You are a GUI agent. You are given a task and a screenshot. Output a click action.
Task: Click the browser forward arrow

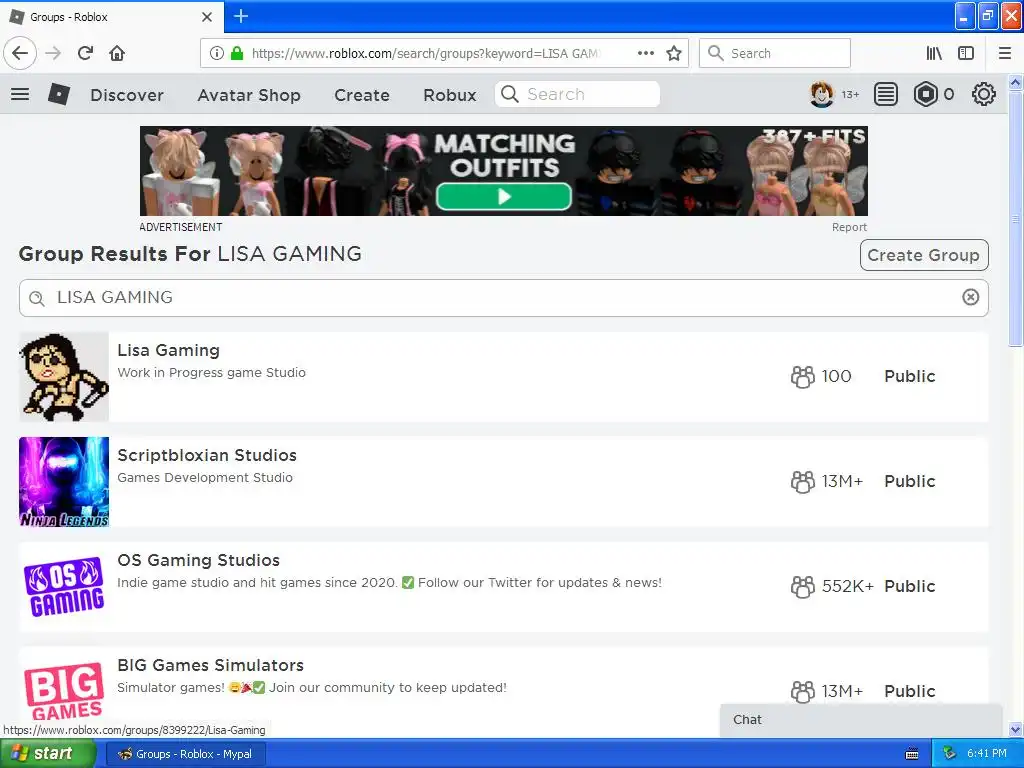(x=54, y=53)
